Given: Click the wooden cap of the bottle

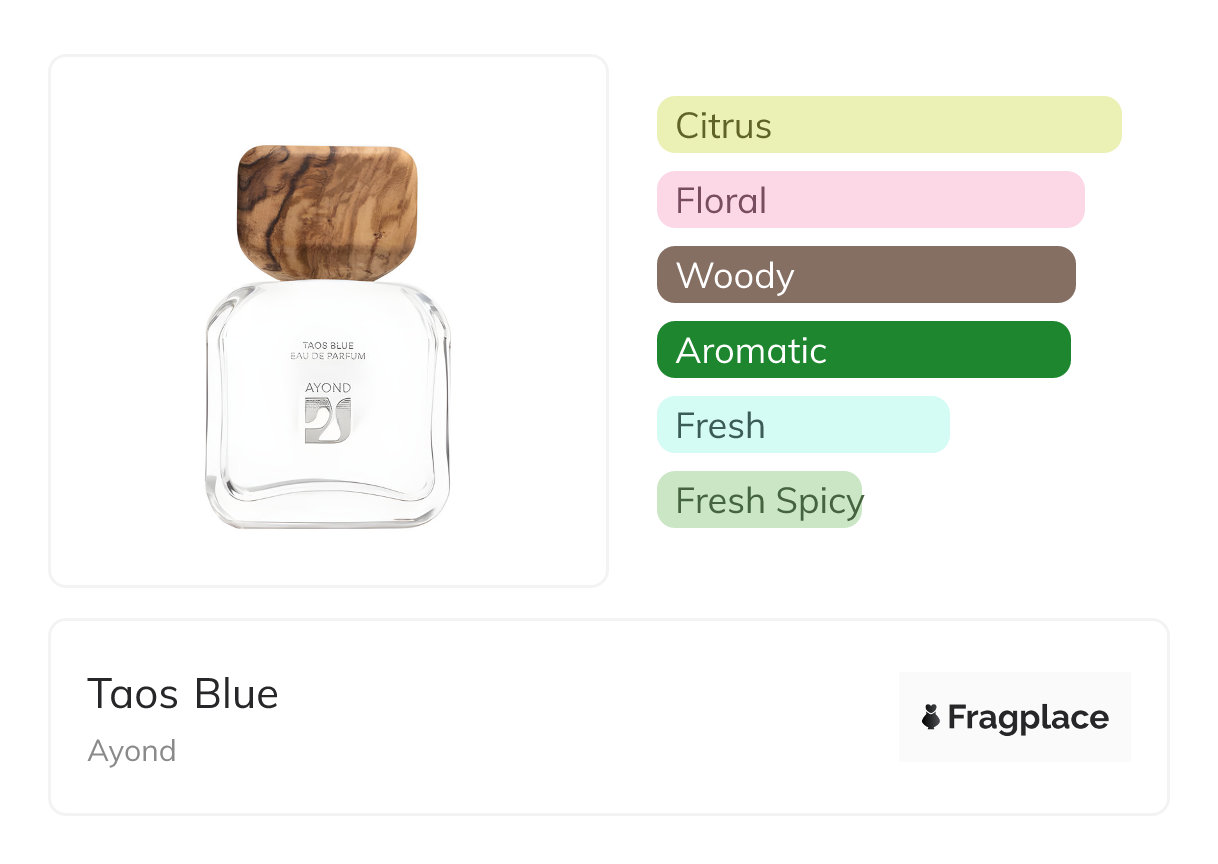Looking at the screenshot, I should (327, 211).
